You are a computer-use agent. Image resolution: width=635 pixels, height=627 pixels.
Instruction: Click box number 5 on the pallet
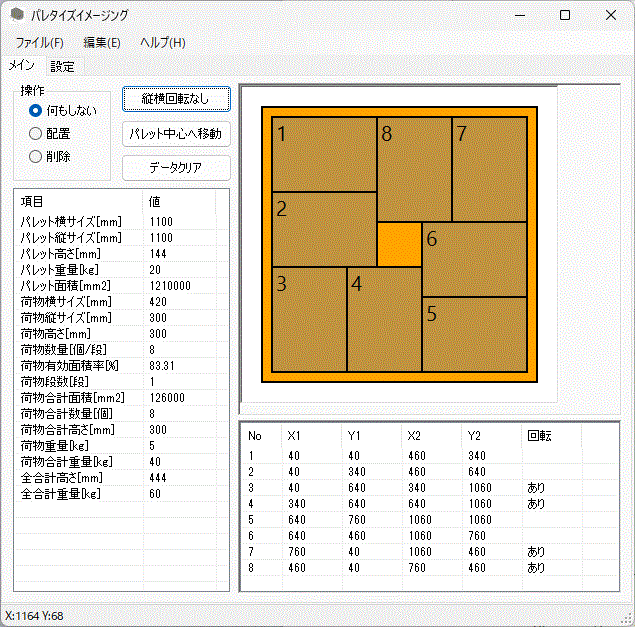point(474,333)
